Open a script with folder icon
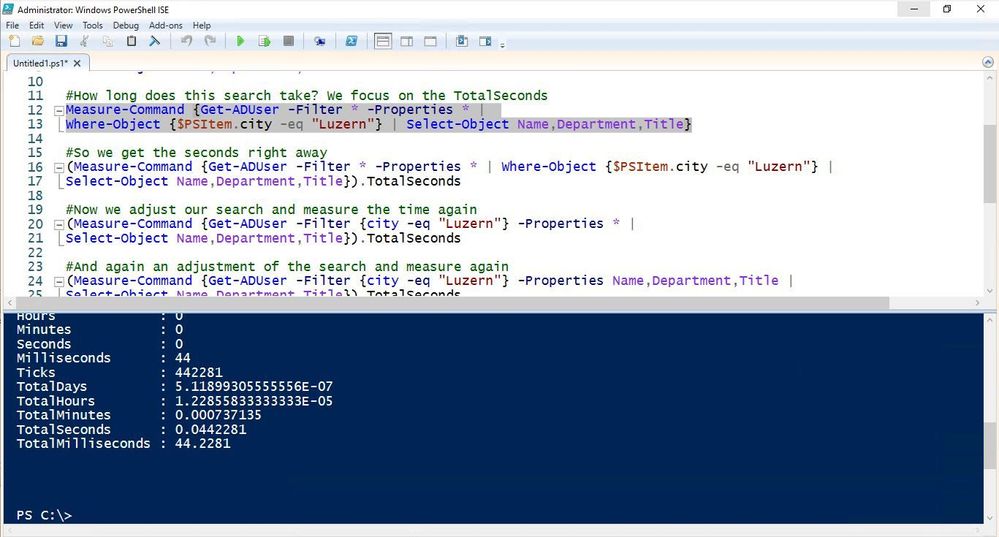Viewport: 999px width, 537px height. click(x=38, y=41)
